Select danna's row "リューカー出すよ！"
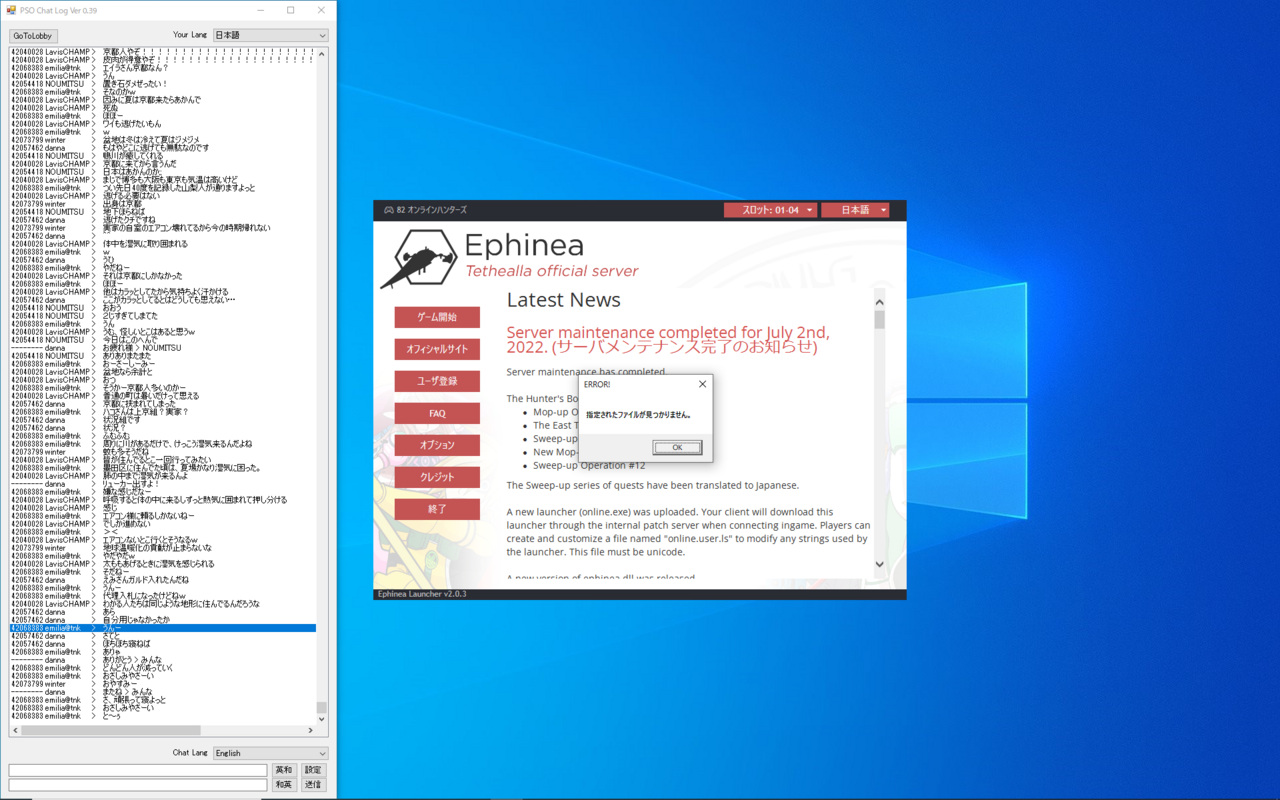Image resolution: width=1280 pixels, height=800 pixels. click(x=163, y=484)
